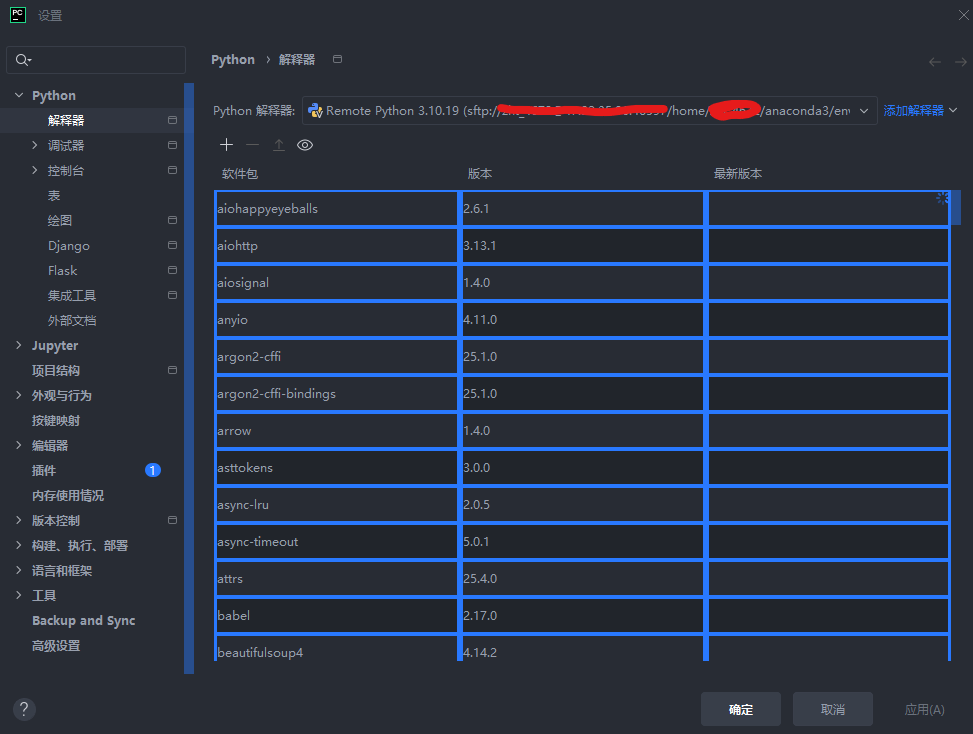Click project icon on 调试器 sidebar row
The width and height of the screenshot is (973, 734).
point(173,145)
